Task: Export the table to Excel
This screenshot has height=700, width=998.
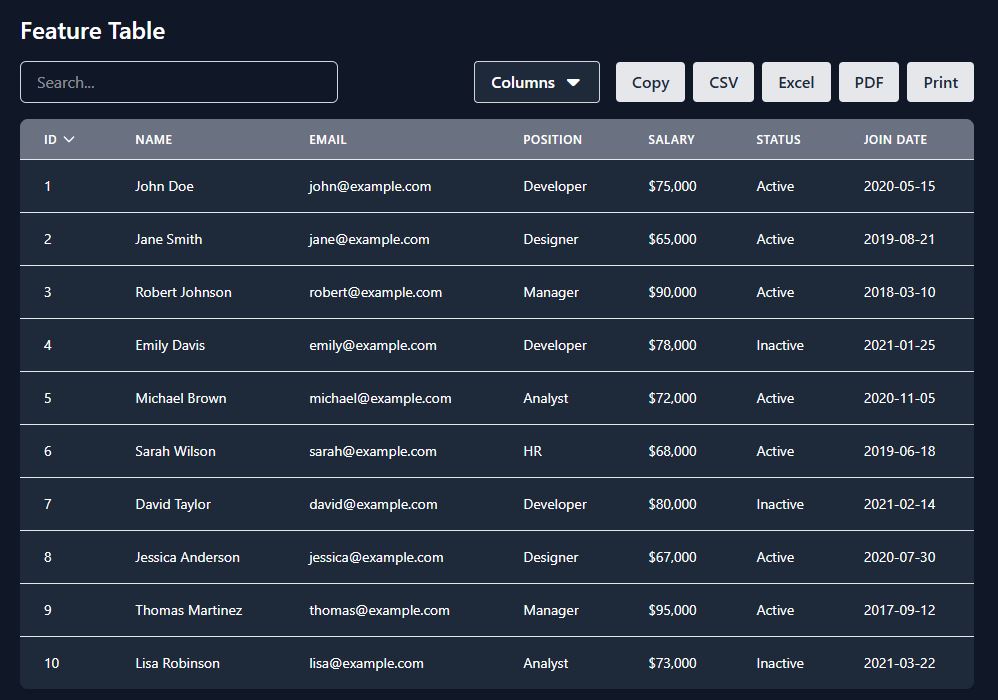Action: 796,82
